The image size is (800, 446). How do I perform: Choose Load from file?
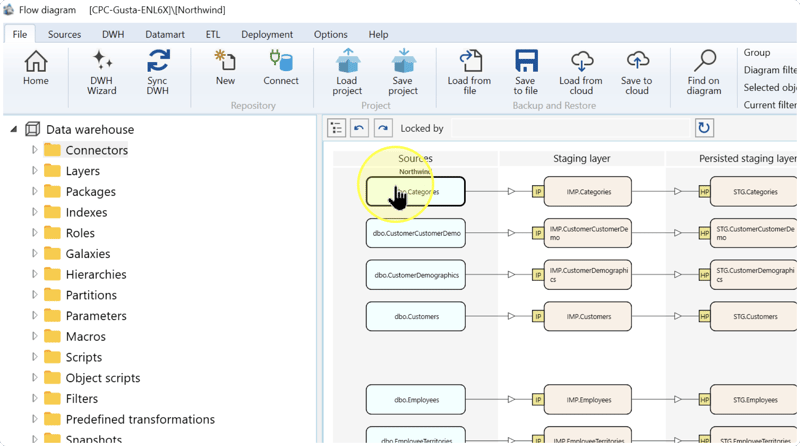click(469, 72)
